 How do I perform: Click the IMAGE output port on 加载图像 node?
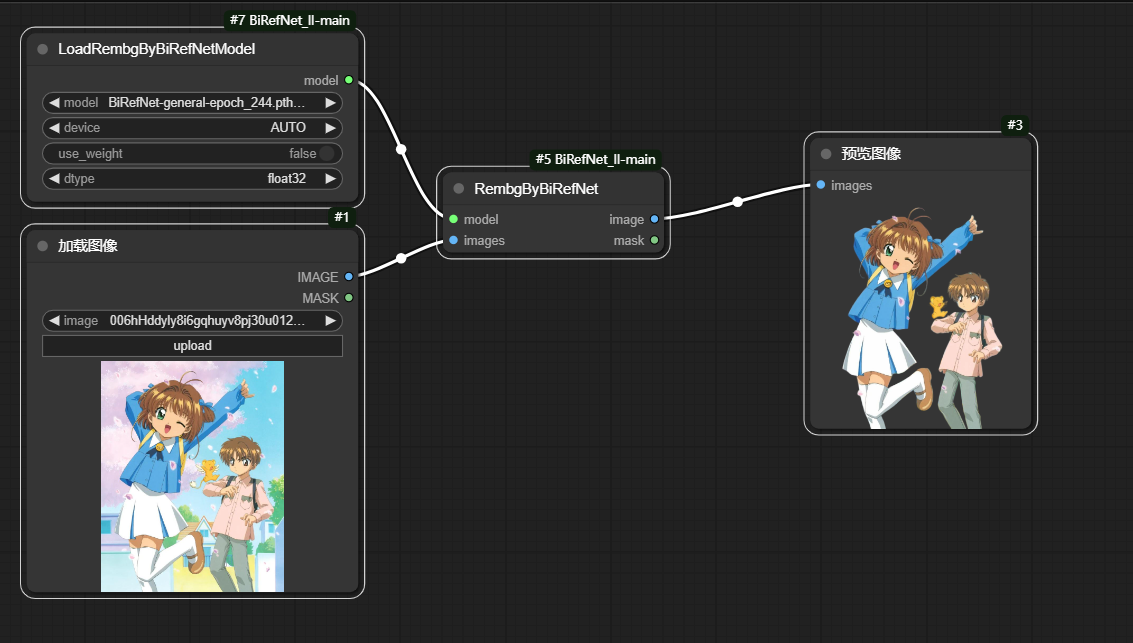click(x=348, y=277)
